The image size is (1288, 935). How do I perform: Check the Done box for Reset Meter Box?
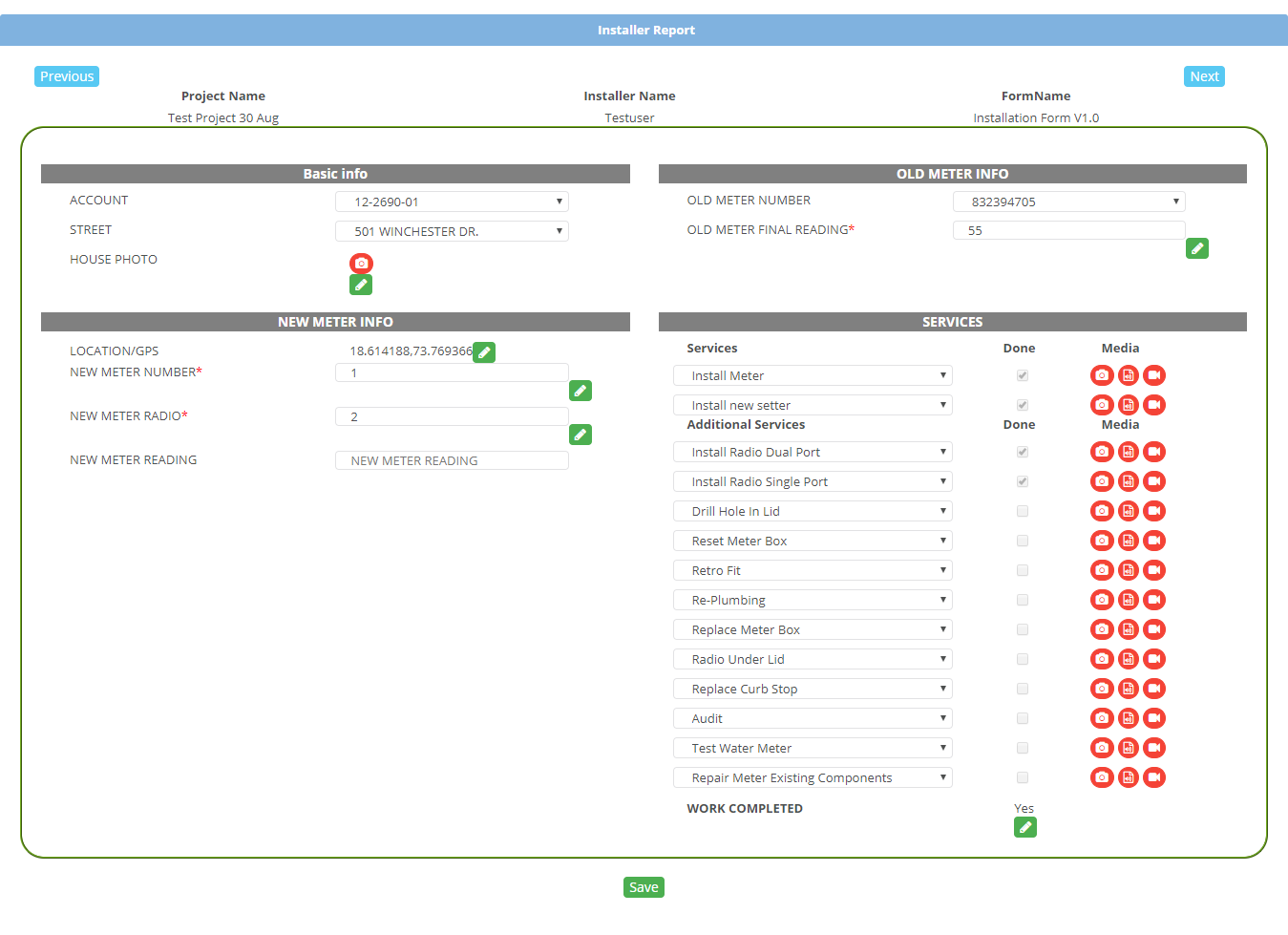[x=1023, y=541]
